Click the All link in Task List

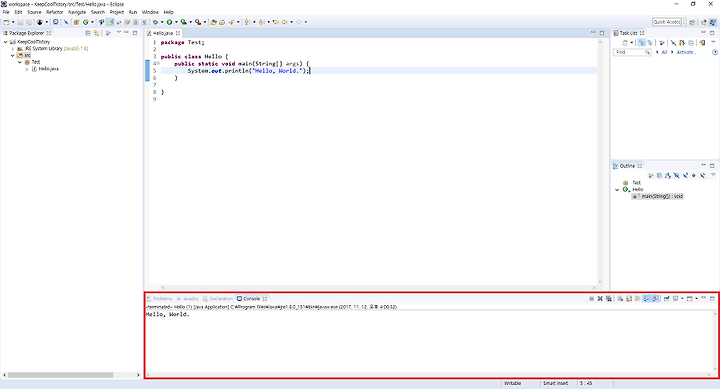click(x=664, y=52)
